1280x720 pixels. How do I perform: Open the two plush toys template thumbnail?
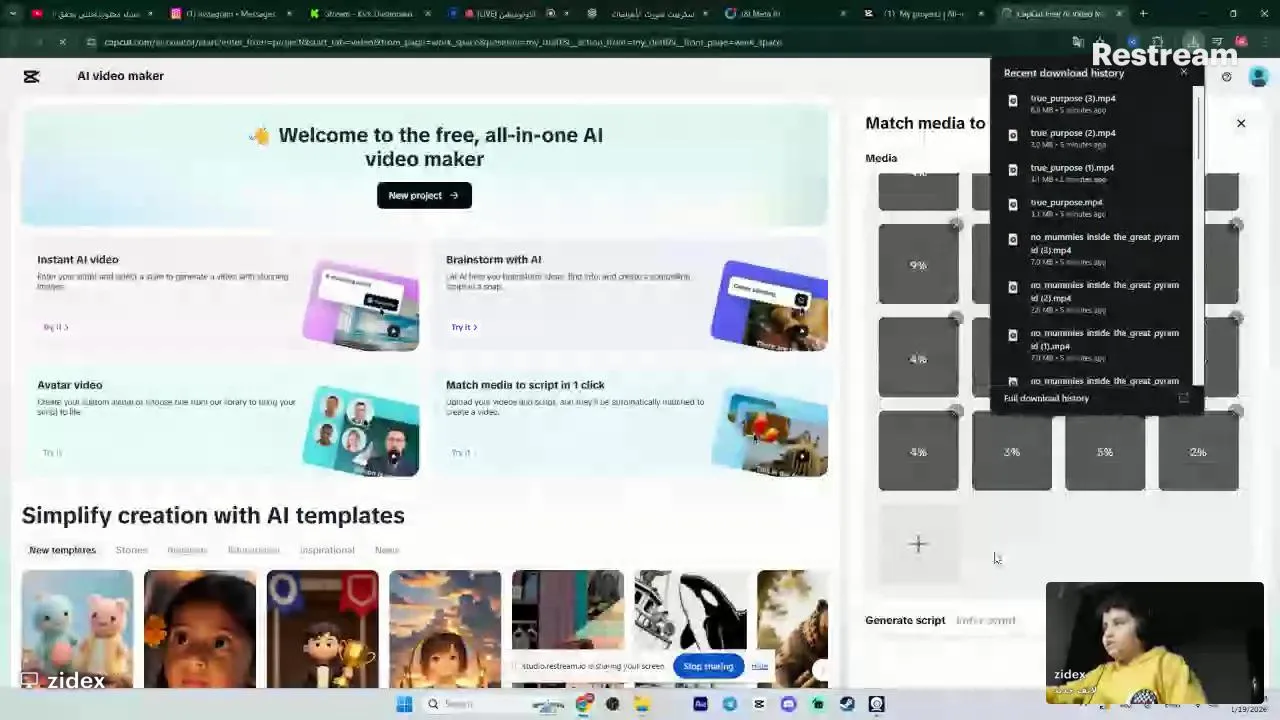(77, 629)
